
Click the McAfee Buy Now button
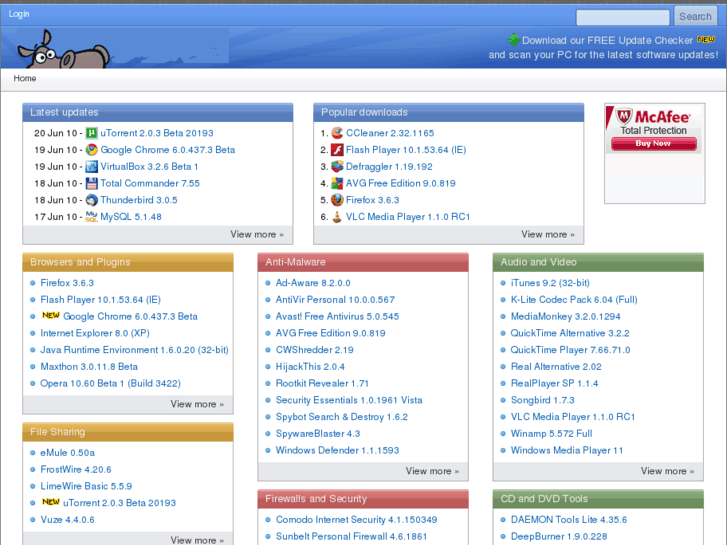click(x=654, y=144)
